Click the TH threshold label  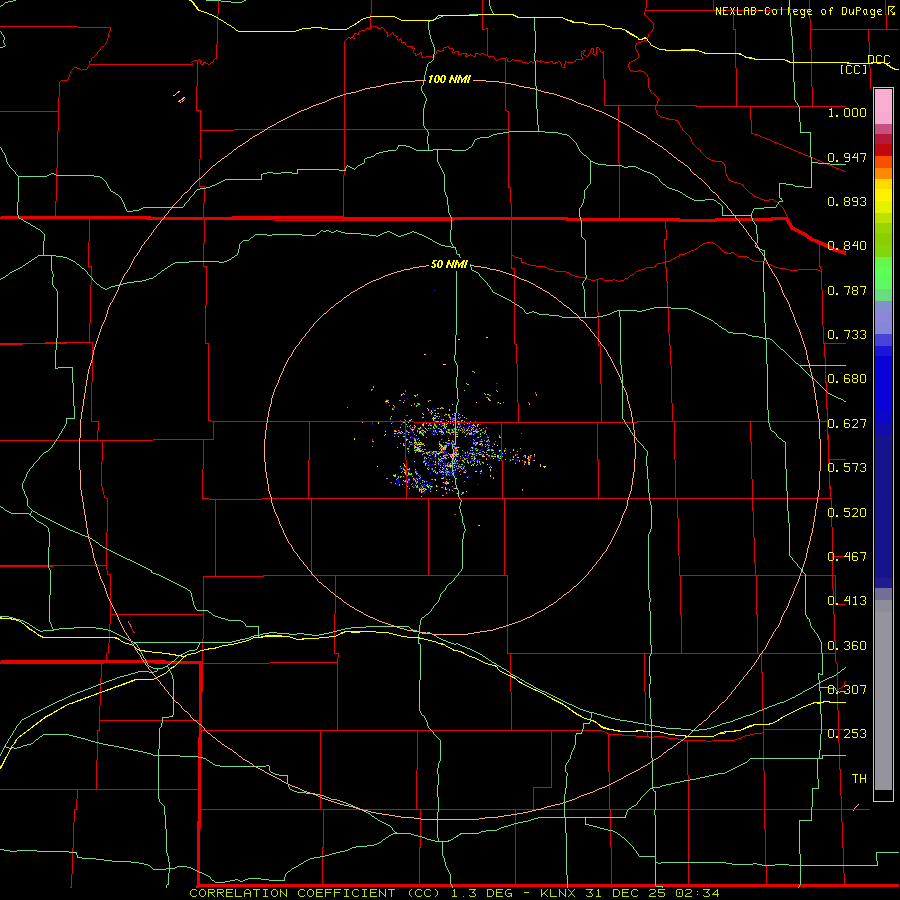(859, 779)
